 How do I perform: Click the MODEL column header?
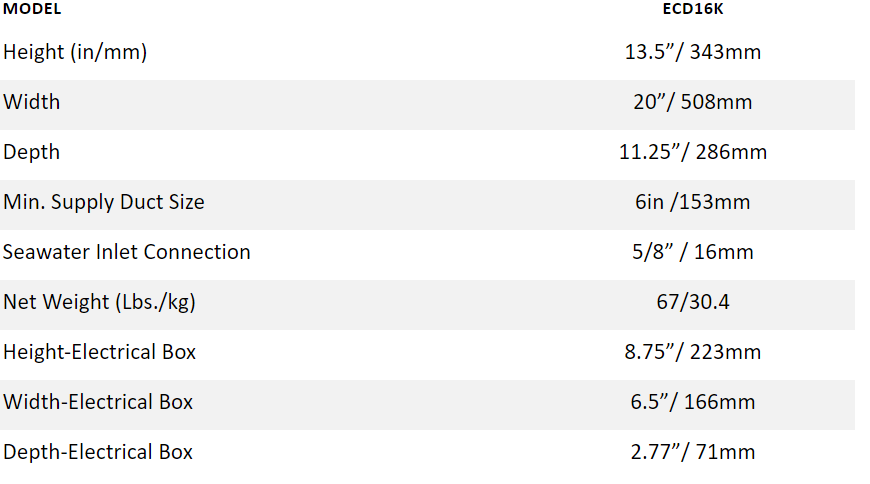31,9
